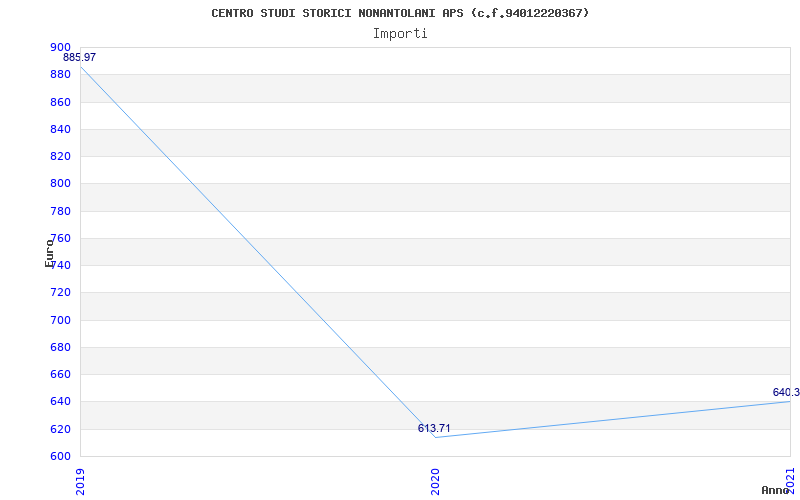This screenshot has width=800, height=500.
Task: Click the 680 y-axis tick label
Action: pos(60,347)
